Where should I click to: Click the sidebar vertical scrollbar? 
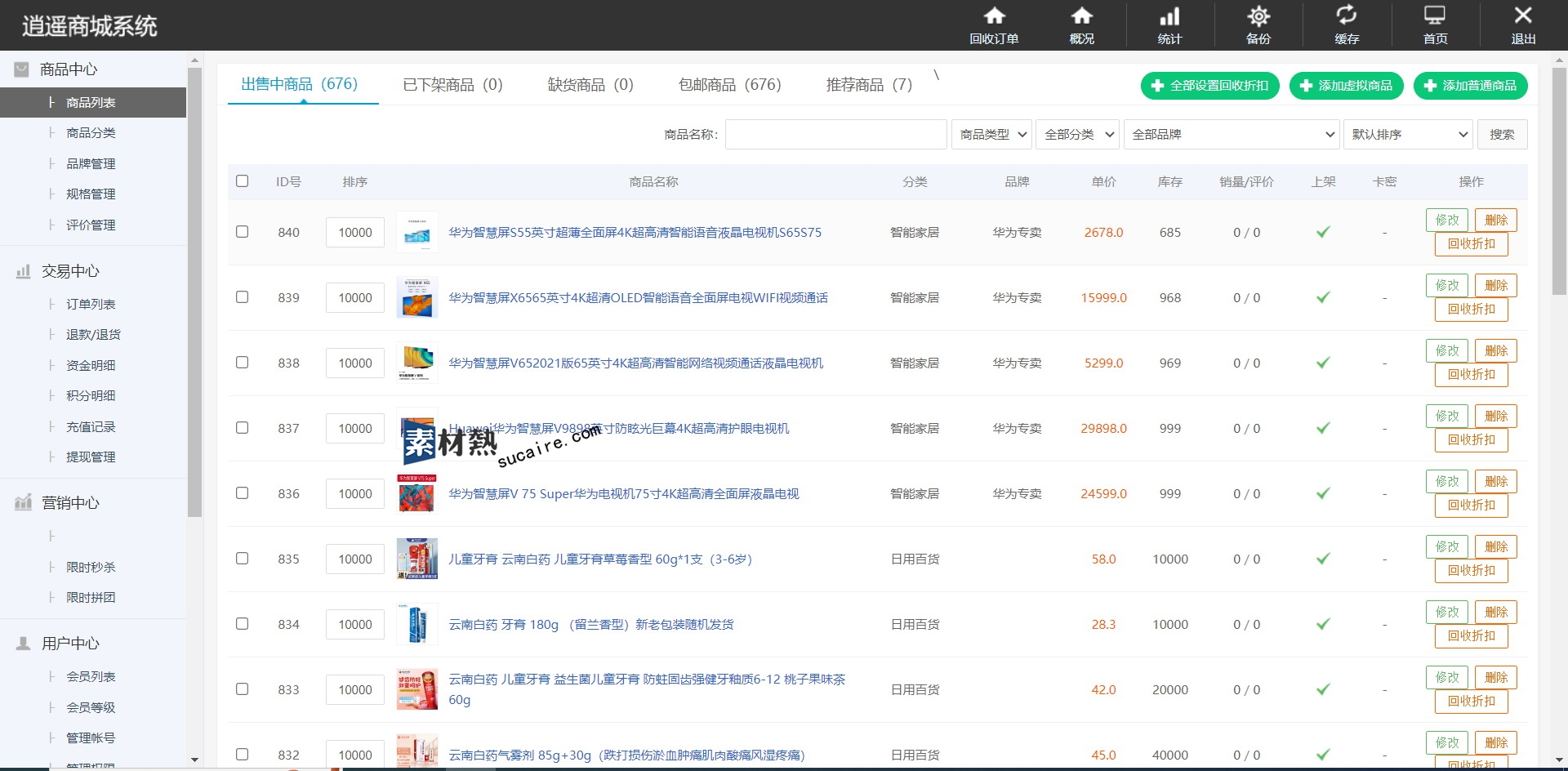coord(194,292)
